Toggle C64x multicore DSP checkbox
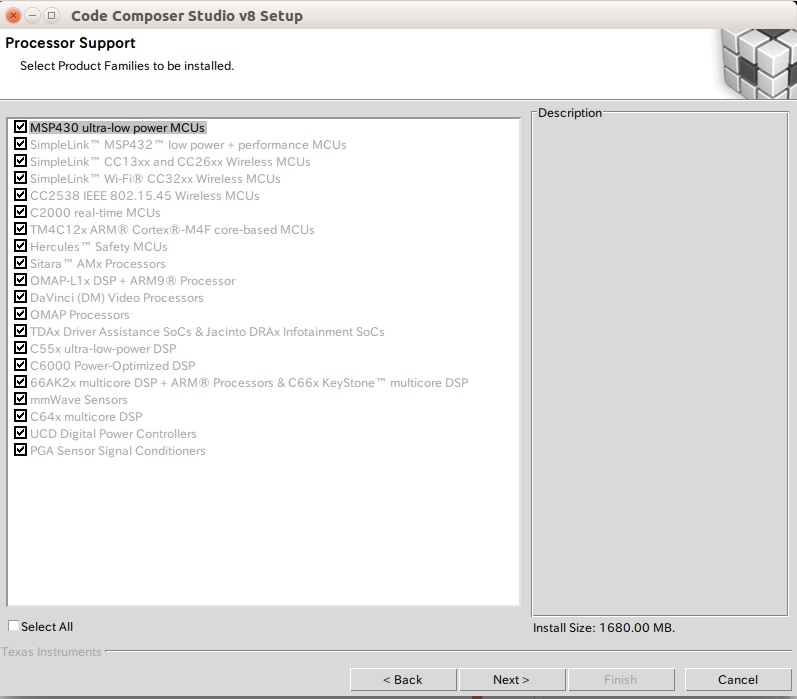Screen dimensions: 797x699 [x=20, y=416]
